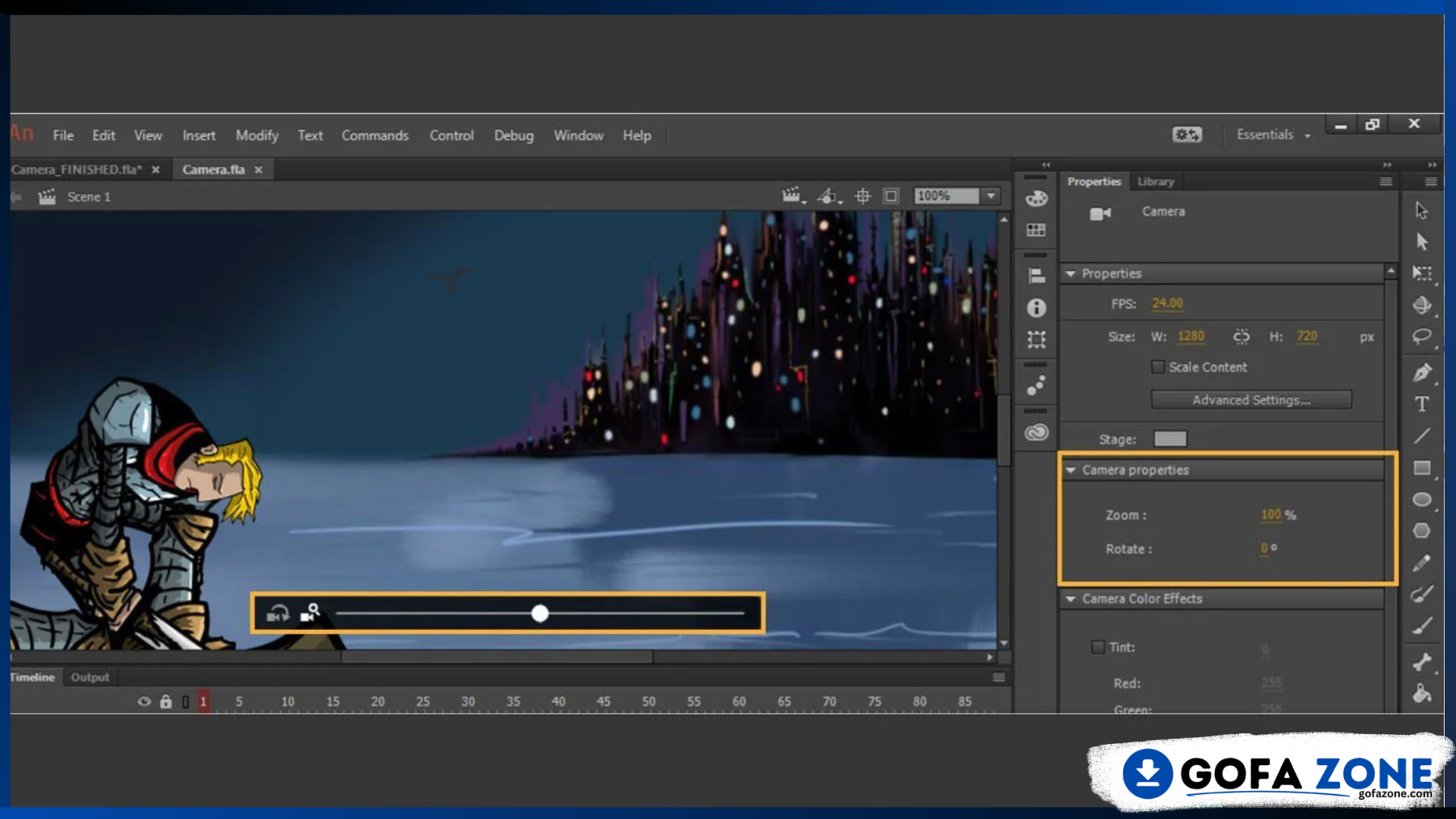Open the Color panel palette icon
This screenshot has height=819, width=1456.
coord(1037,199)
